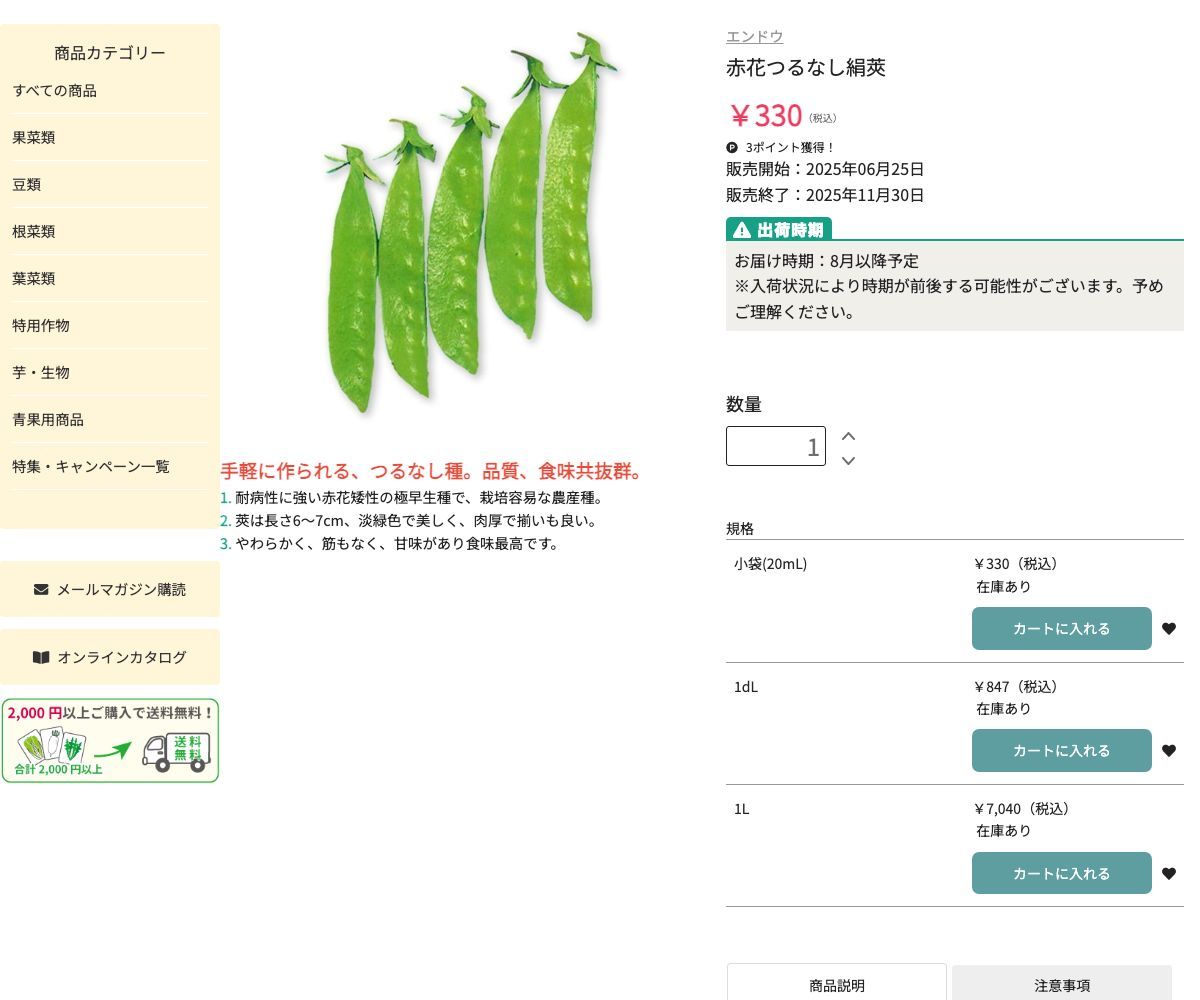Viewport: 1200px width, 1000px height.
Task: Select the 豆類 category in the sidebar
Action: pyautogui.click(x=26, y=184)
